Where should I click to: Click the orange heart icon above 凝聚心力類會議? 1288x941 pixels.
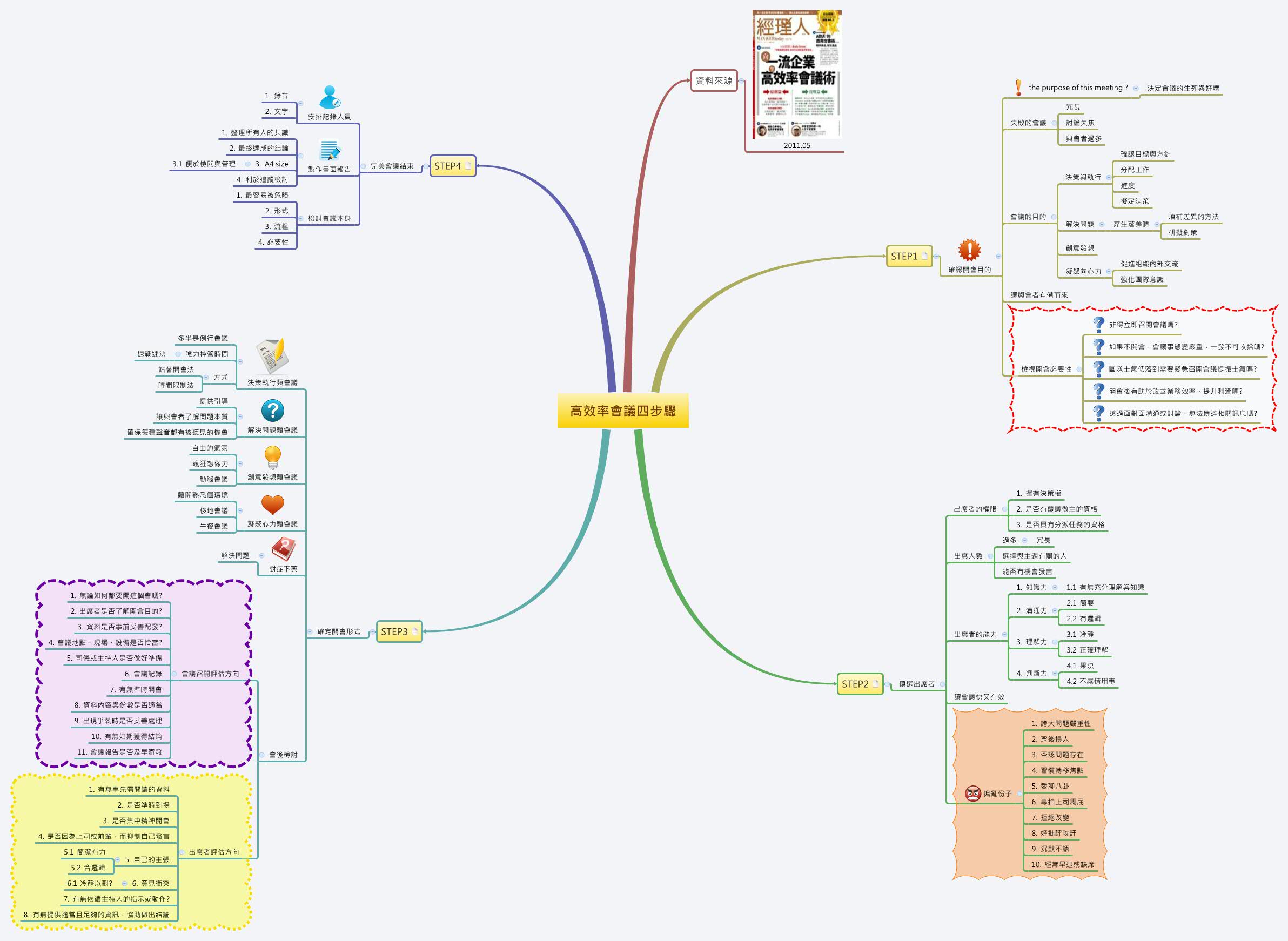[x=272, y=505]
